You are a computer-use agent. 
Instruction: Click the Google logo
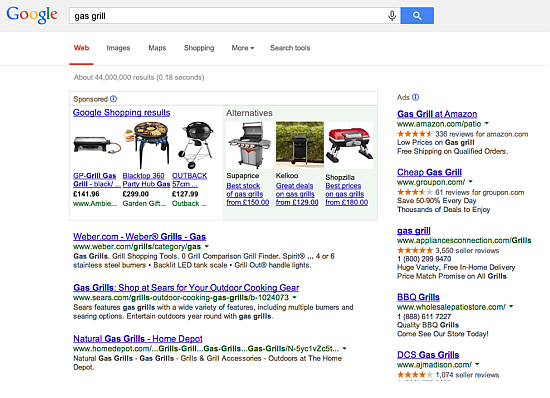pyautogui.click(x=32, y=15)
